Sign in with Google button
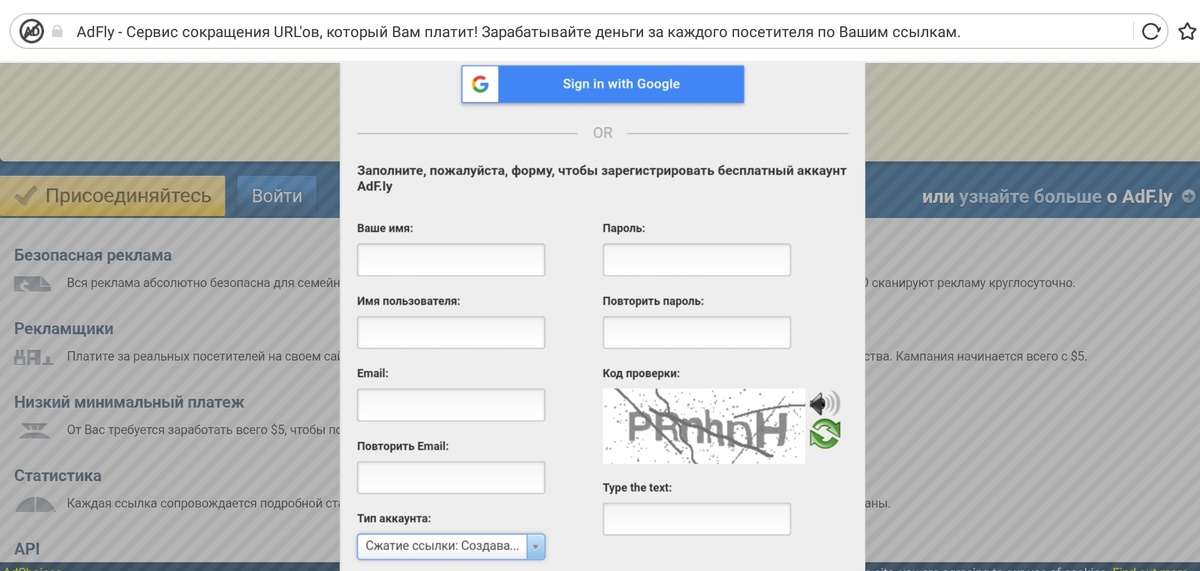Viewport: 1200px width, 571px height. tap(603, 84)
